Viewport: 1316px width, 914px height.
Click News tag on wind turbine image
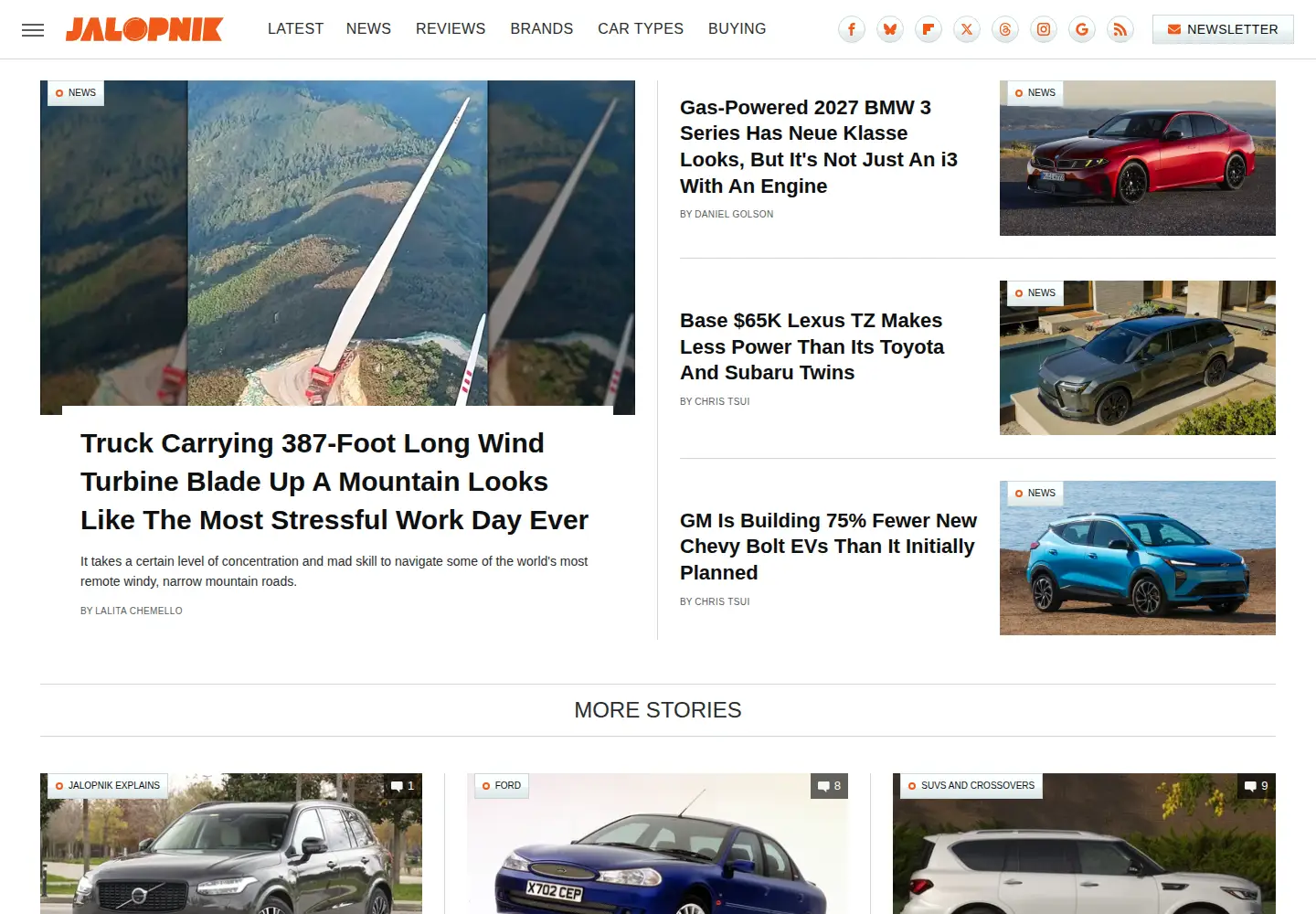click(76, 93)
